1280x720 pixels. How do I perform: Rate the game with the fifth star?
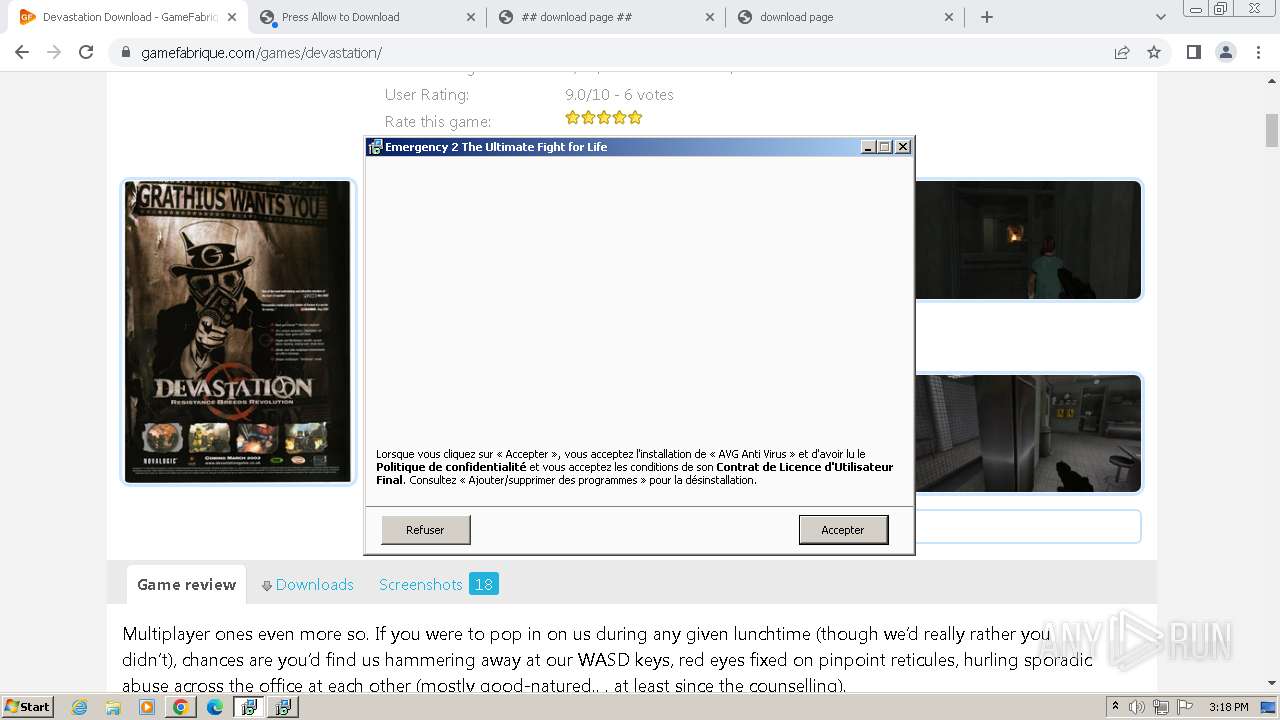pos(635,118)
